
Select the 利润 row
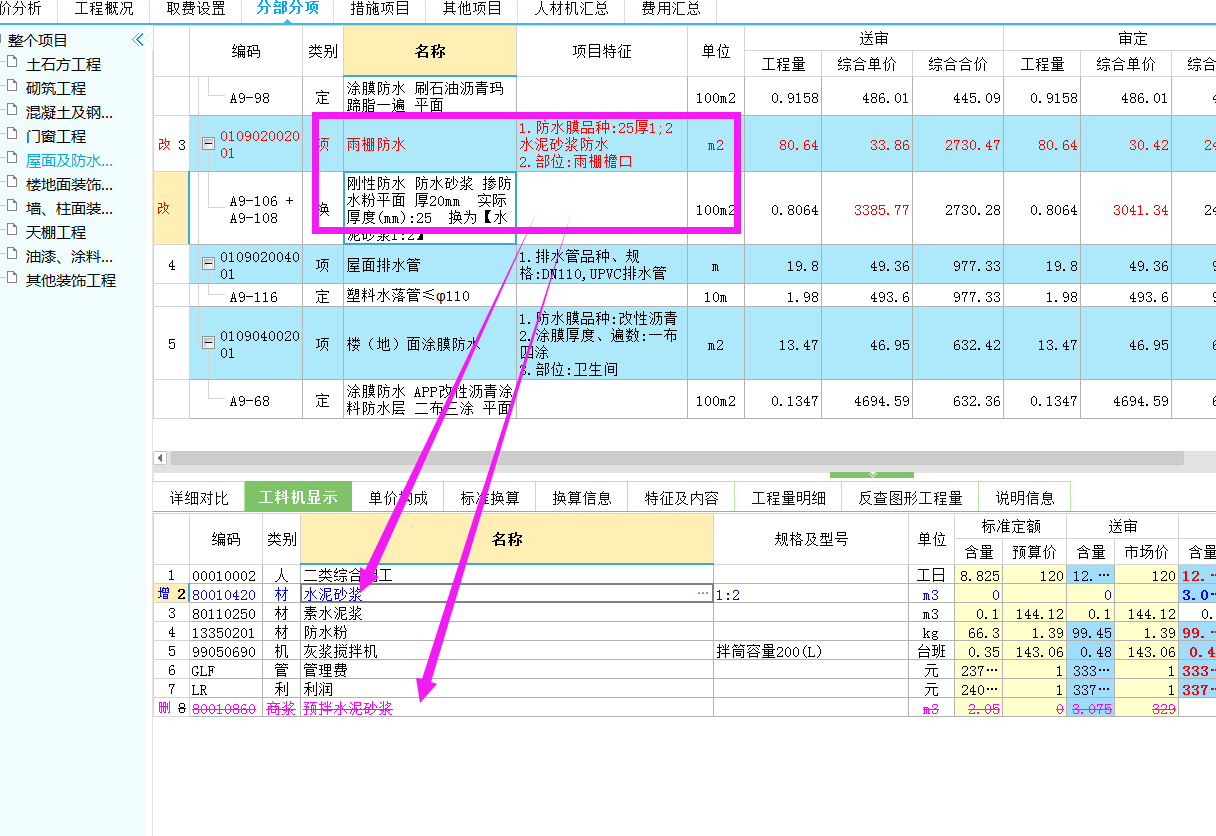point(507,689)
